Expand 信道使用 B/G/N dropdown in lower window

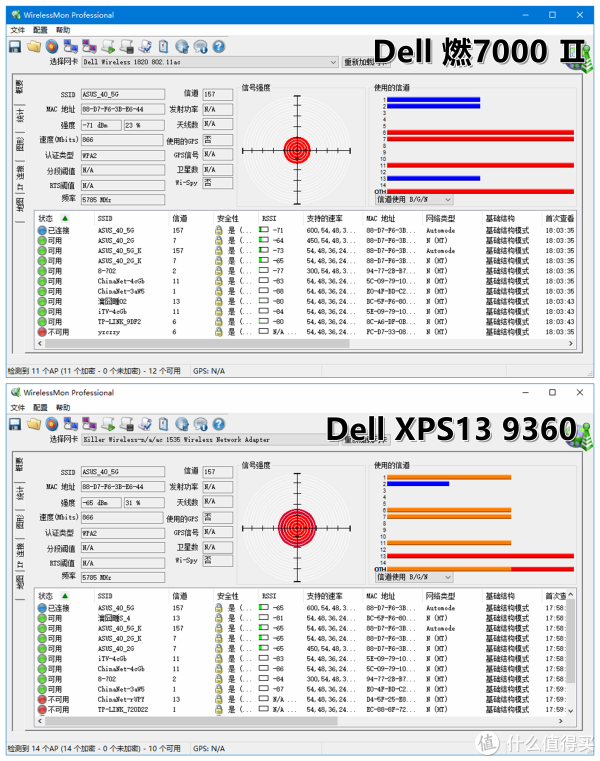click(x=414, y=577)
